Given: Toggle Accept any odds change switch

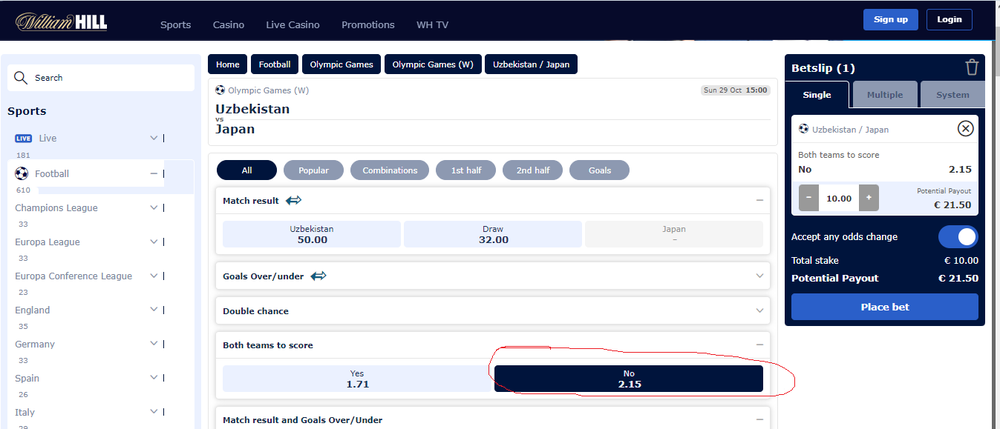Looking at the screenshot, I should [x=958, y=237].
